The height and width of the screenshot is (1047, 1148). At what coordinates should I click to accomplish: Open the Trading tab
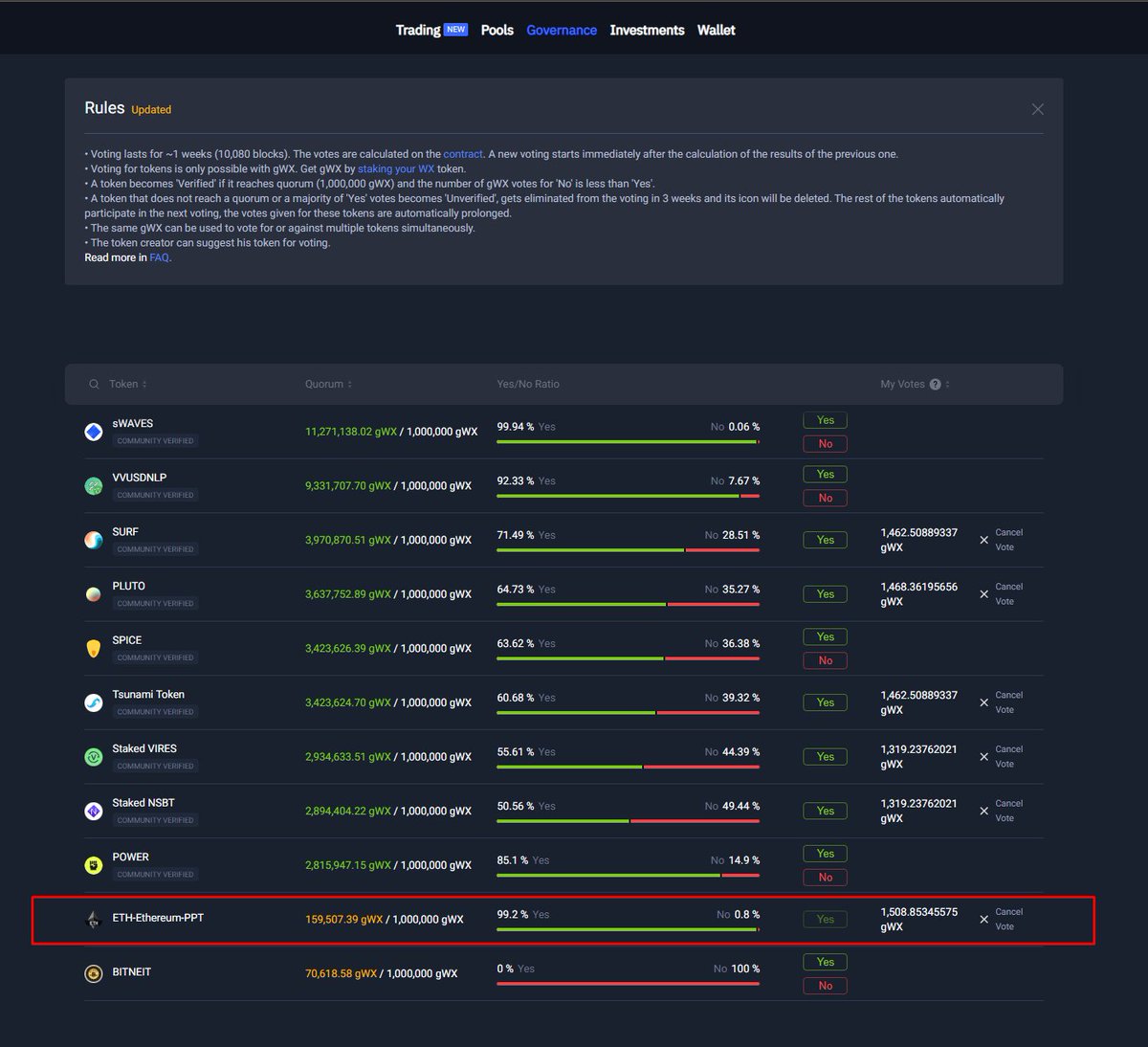(418, 31)
